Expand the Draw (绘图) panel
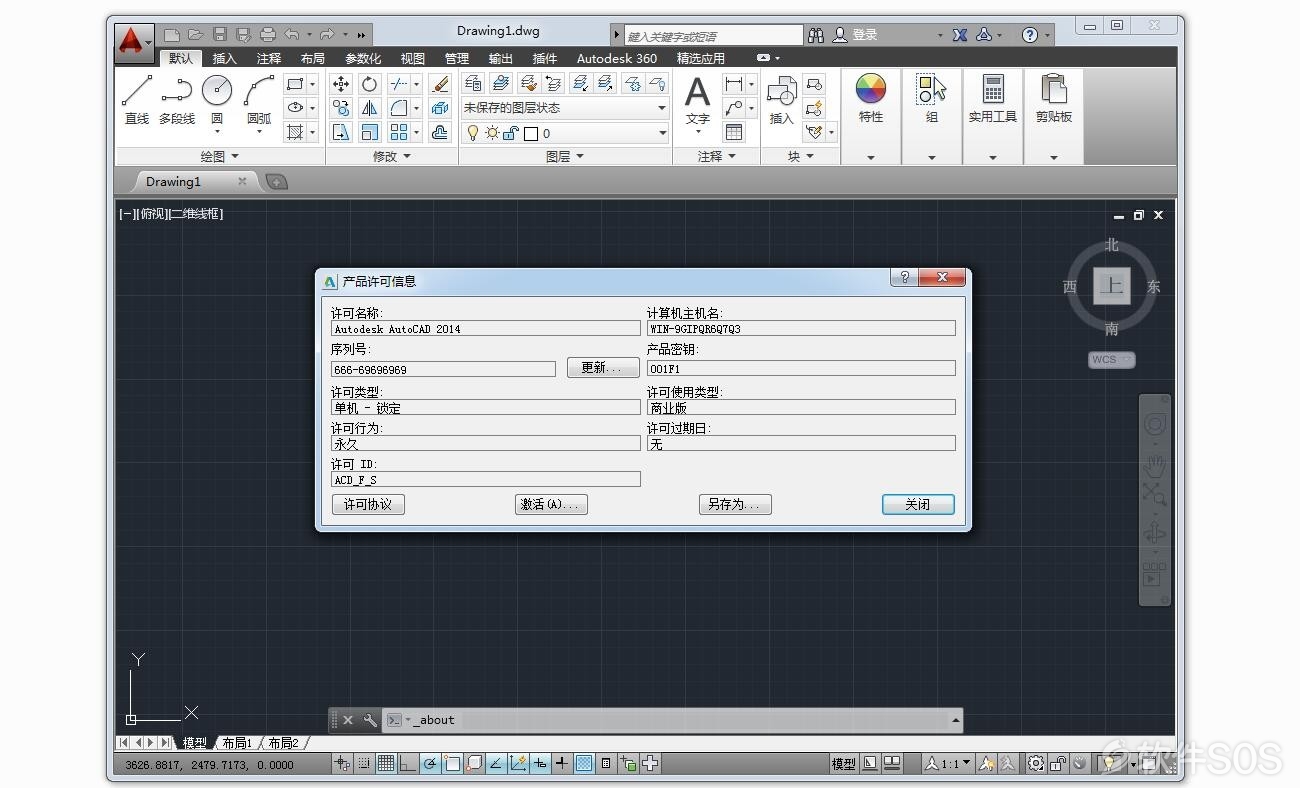Viewport: 1300px width, 788px height. [x=220, y=156]
